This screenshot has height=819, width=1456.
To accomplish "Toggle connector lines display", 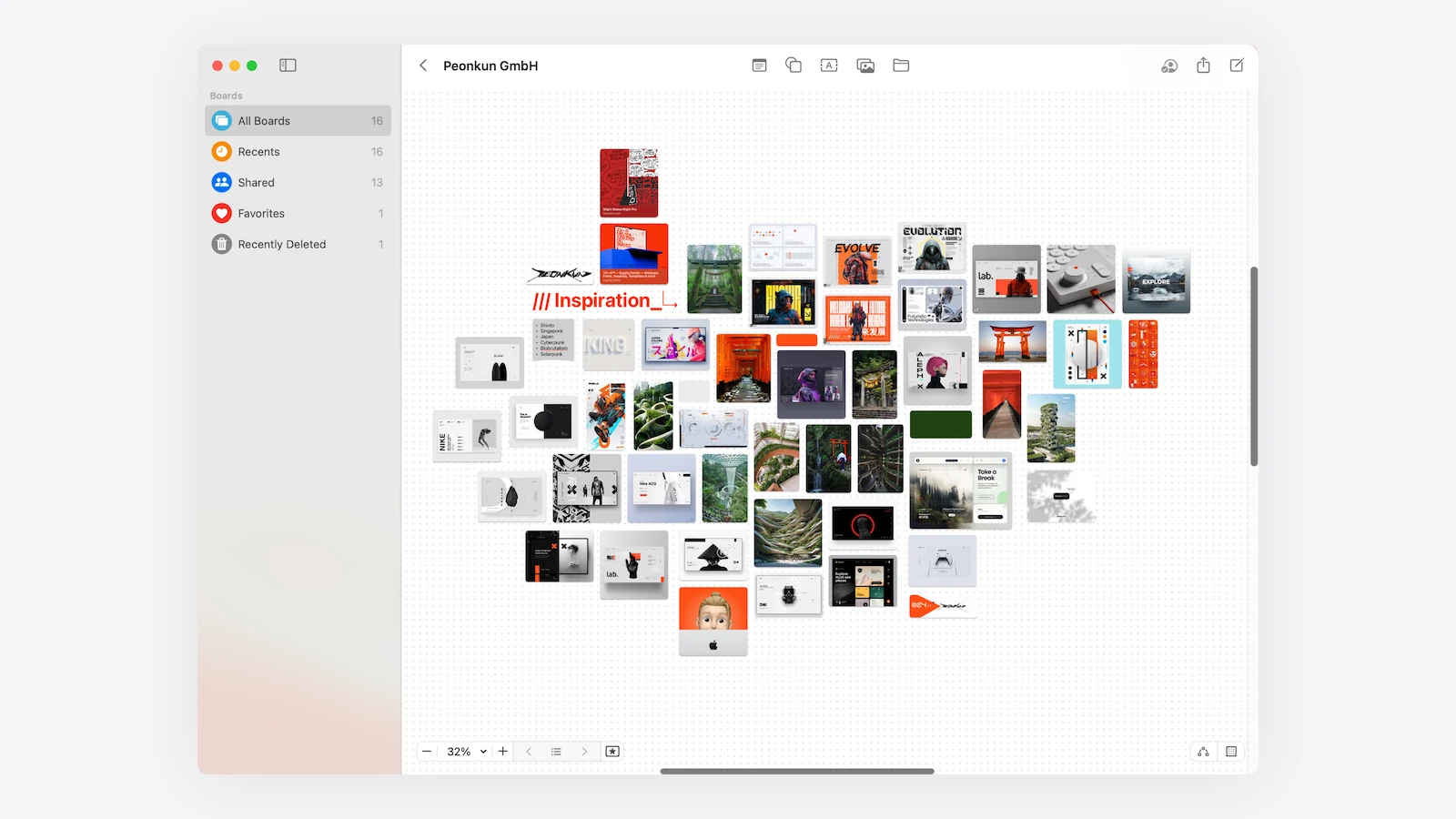I will [x=1203, y=752].
